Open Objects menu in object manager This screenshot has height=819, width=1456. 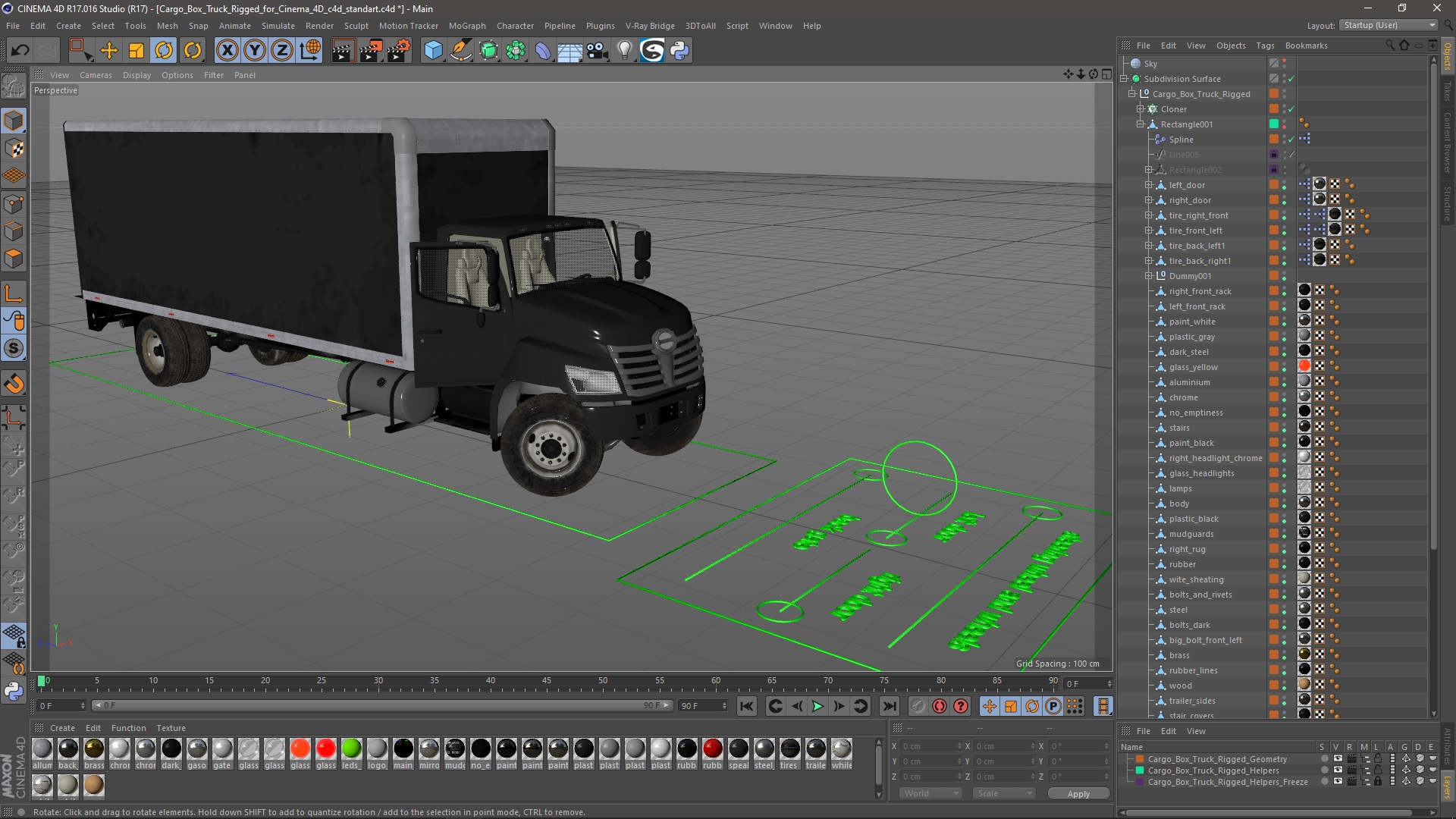click(1231, 45)
